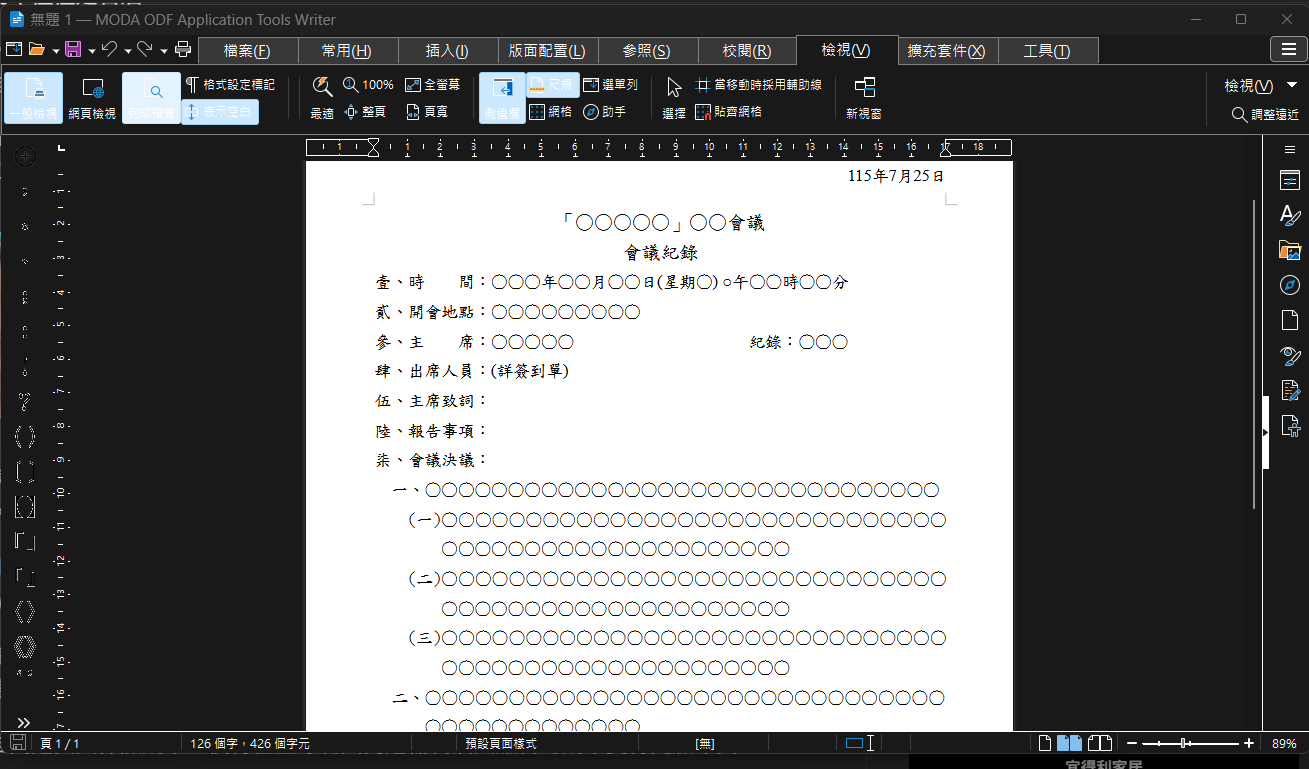Toggle 表示空白 whitespace display
The width and height of the screenshot is (1309, 769).
coord(220,111)
